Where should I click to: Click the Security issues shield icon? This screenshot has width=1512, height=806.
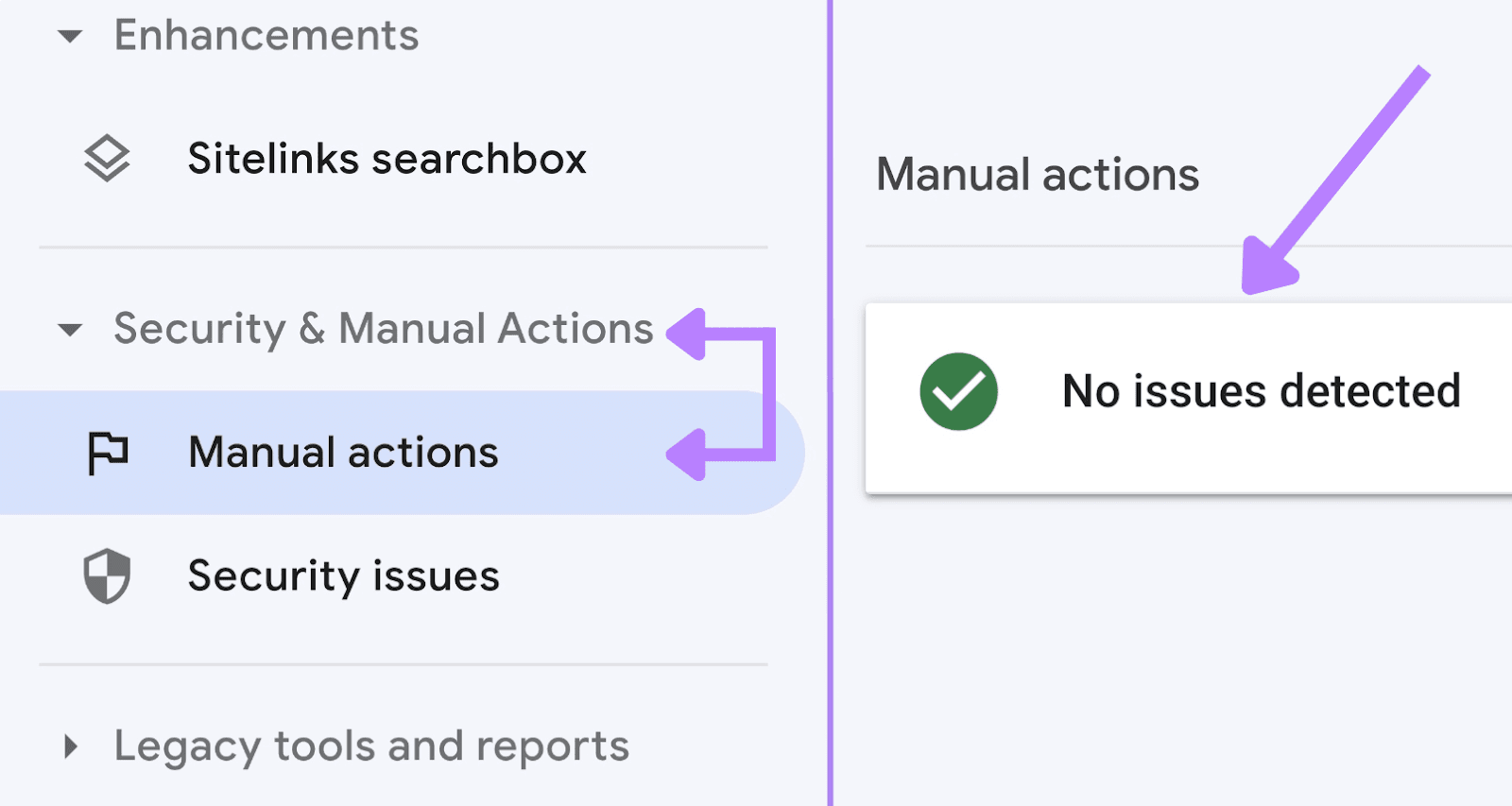pyautogui.click(x=107, y=575)
